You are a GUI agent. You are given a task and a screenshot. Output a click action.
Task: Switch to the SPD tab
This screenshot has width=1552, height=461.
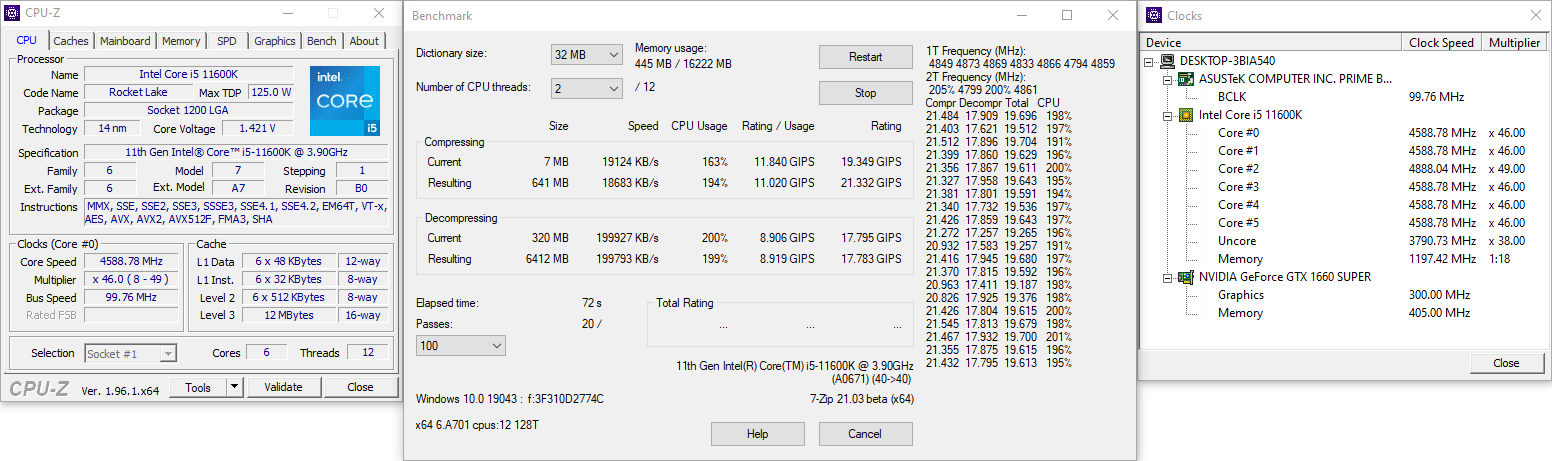[227, 41]
